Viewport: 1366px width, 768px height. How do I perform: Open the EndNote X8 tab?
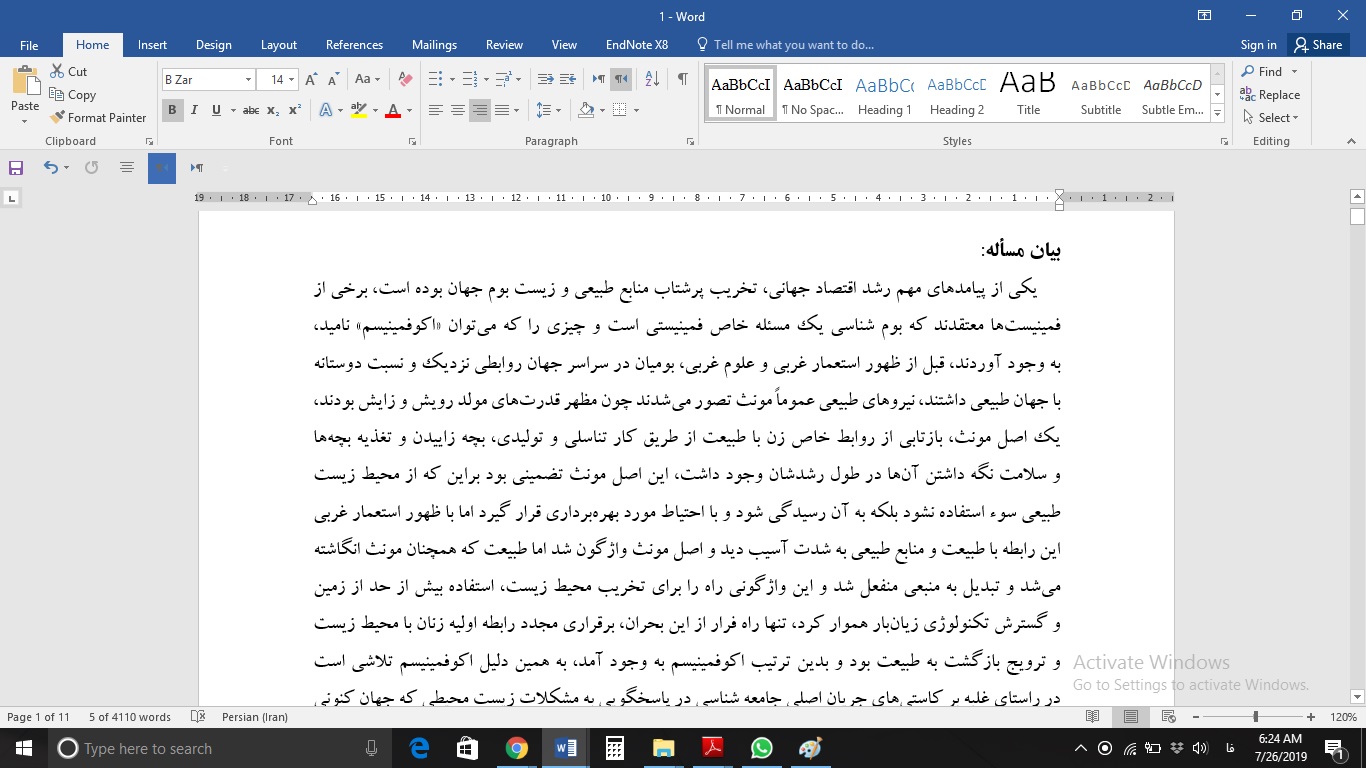[636, 45]
